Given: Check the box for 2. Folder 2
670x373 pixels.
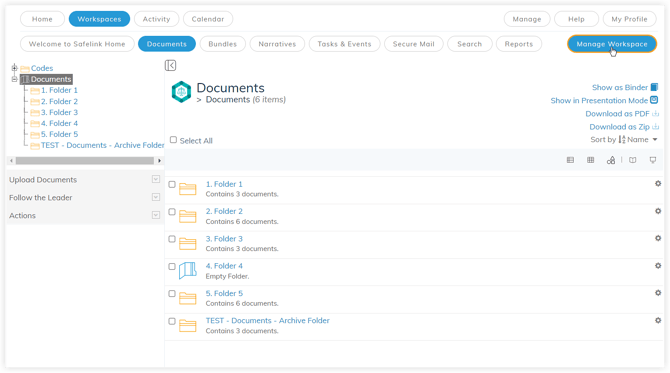Looking at the screenshot, I should (172, 212).
